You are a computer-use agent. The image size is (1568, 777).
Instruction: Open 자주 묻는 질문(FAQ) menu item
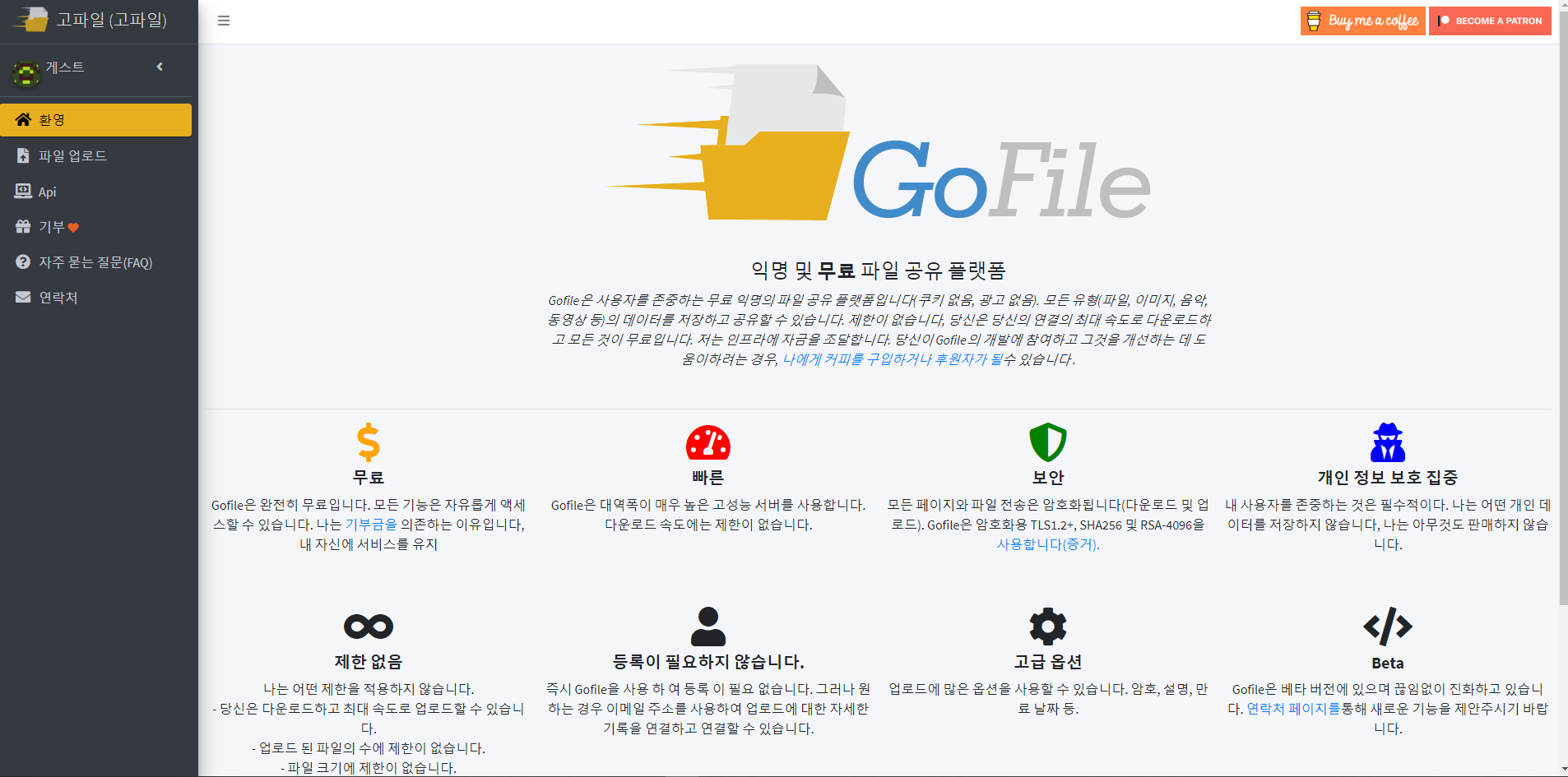[96, 262]
